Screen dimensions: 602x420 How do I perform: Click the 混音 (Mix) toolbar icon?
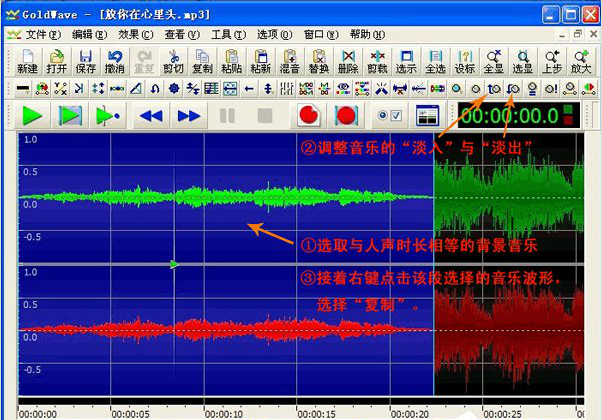click(x=290, y=61)
